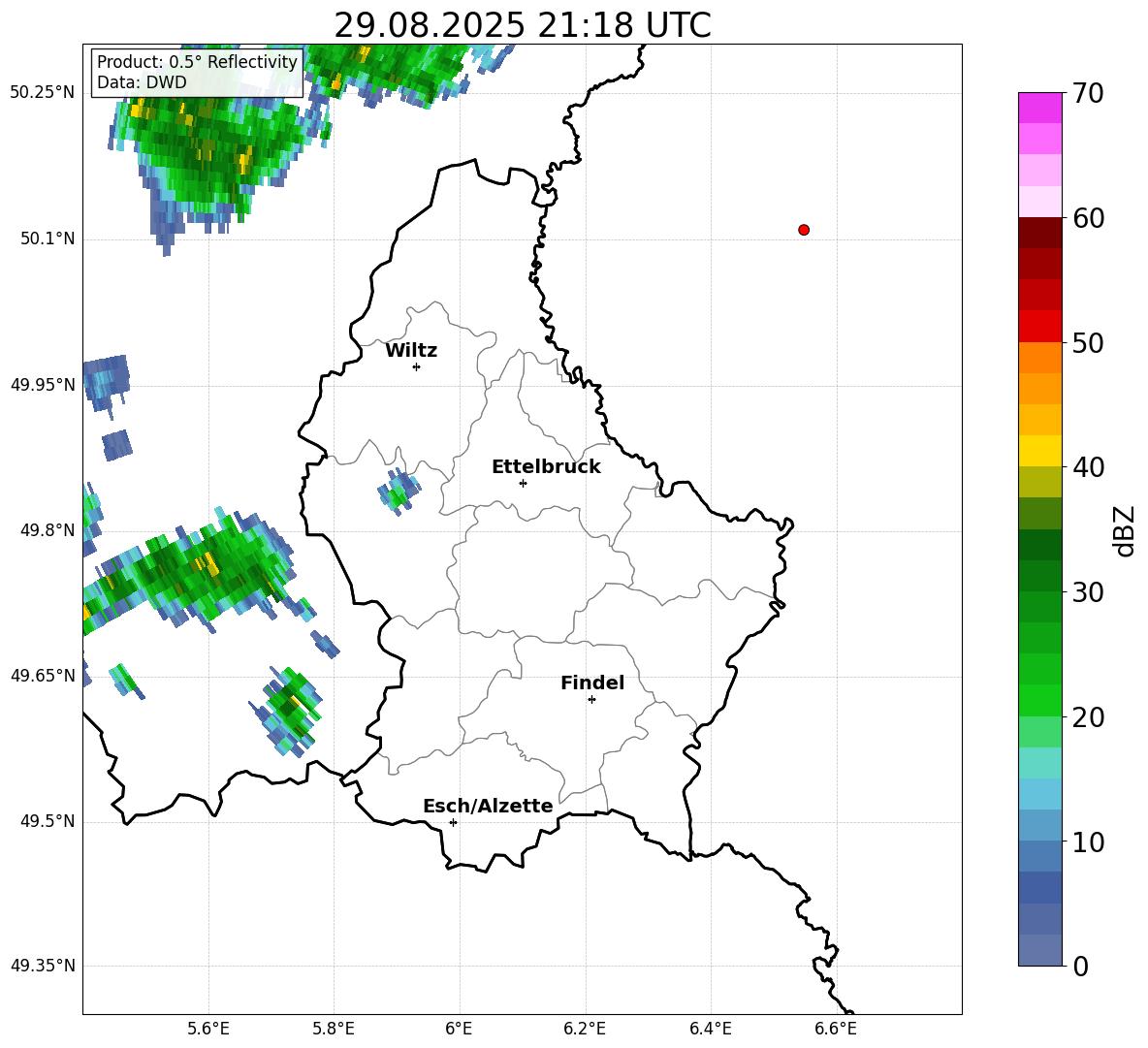1148x1048 pixels.
Task: Click the 49.8°N latitude label
Action: [x=48, y=530]
